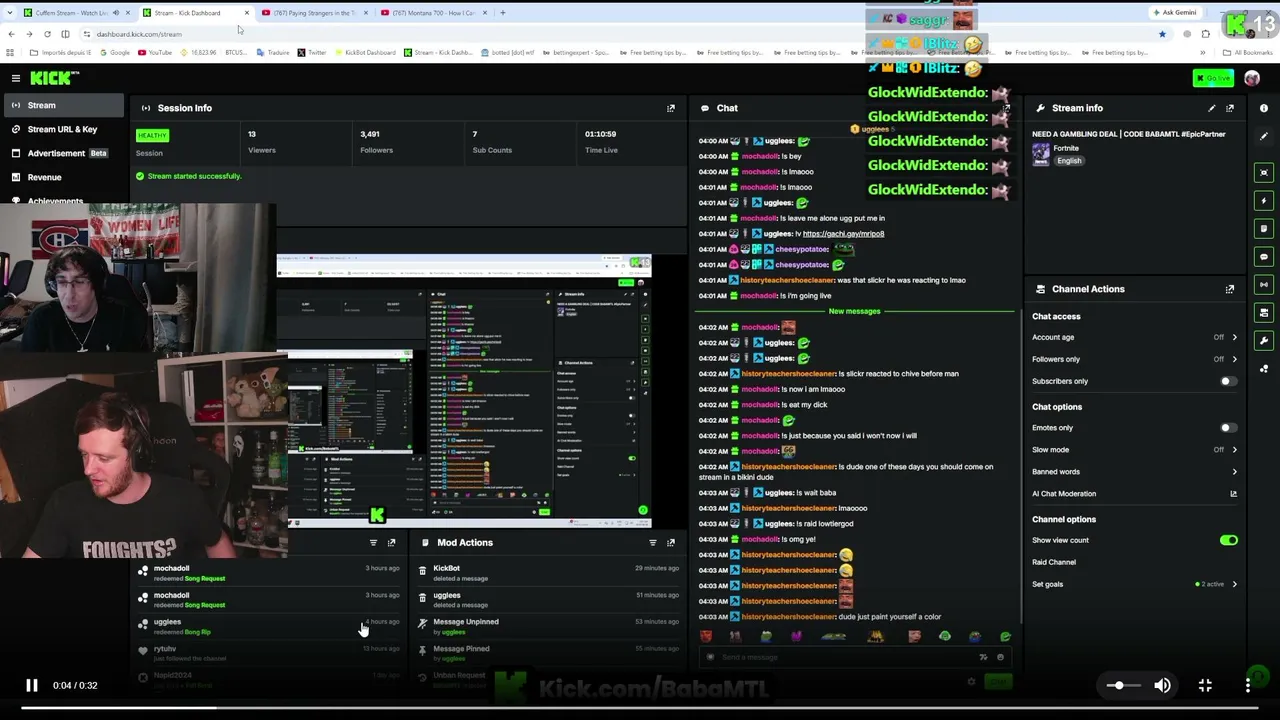This screenshot has width=1280, height=720.
Task: Open the profile avatar menu in header
Action: click(x=1252, y=78)
